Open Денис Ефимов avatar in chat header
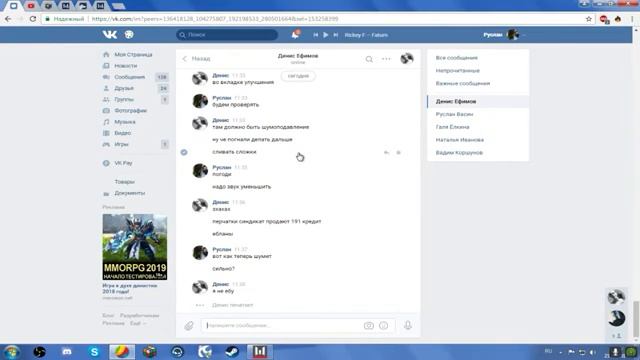The image size is (640, 360). coord(407,59)
